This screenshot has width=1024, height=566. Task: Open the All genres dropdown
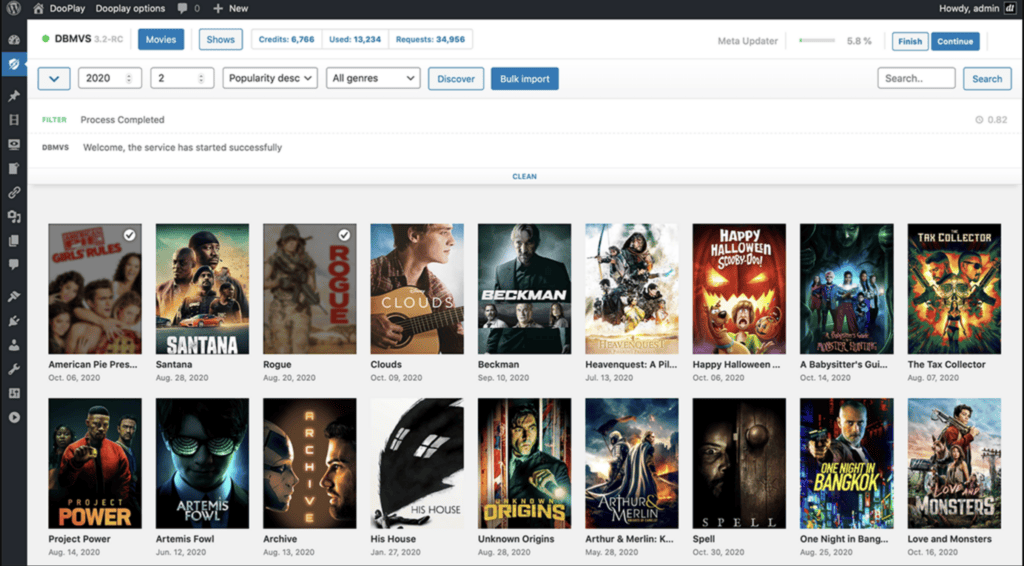[373, 78]
